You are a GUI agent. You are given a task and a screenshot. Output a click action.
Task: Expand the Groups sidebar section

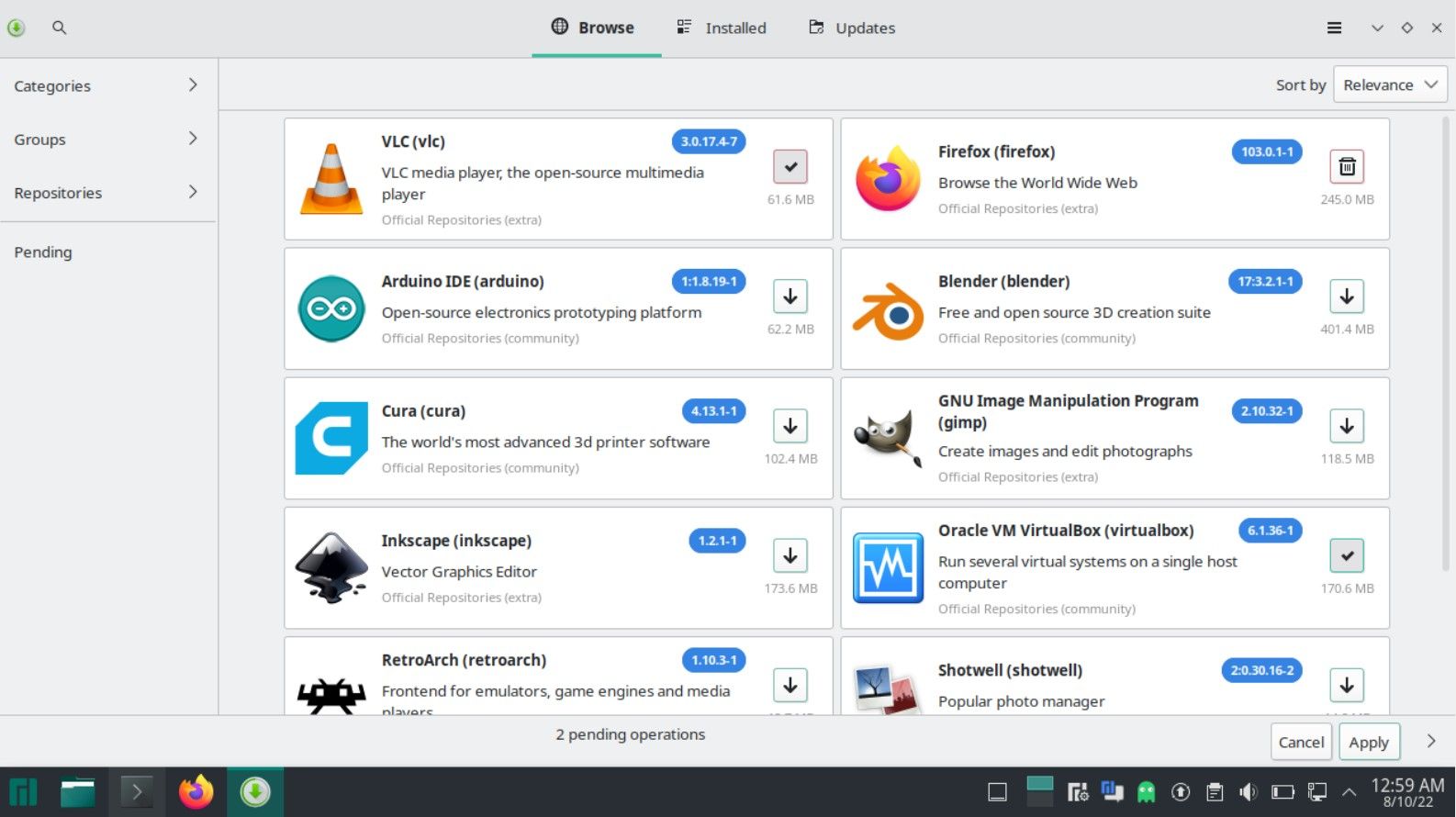click(108, 140)
